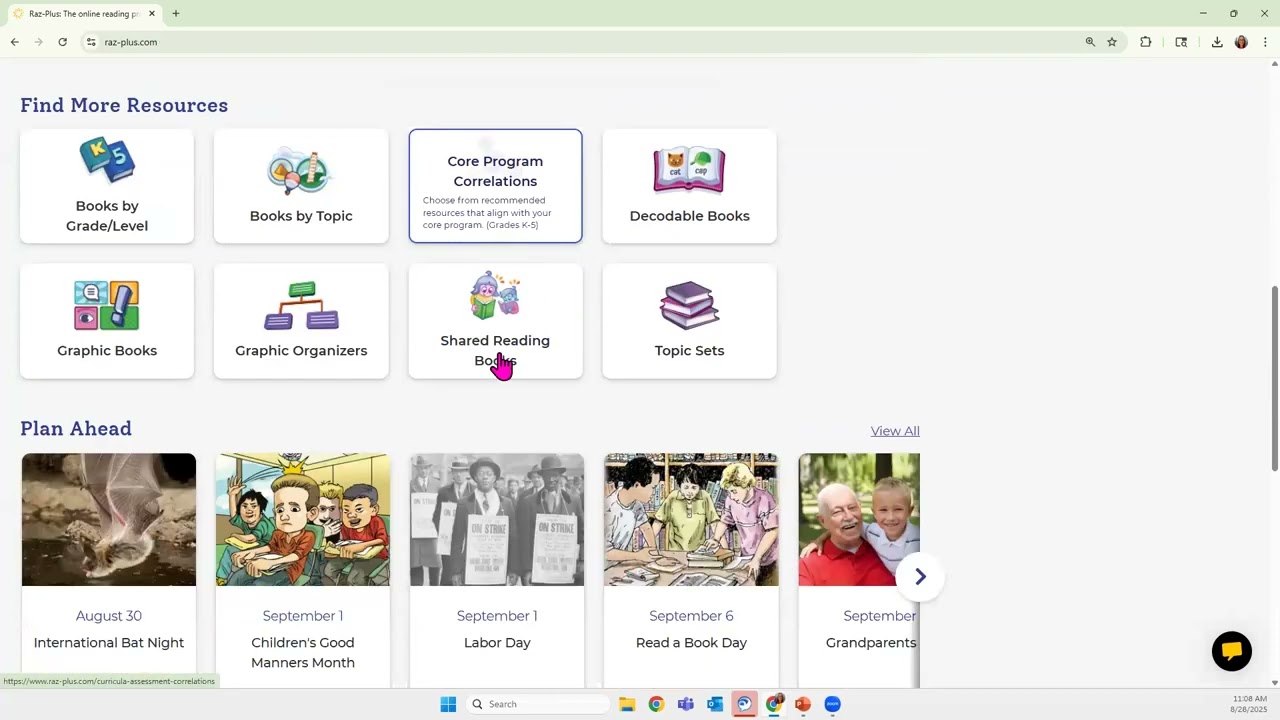Open Core Program Correlations card
This screenshot has height=720, width=1280.
point(495,186)
